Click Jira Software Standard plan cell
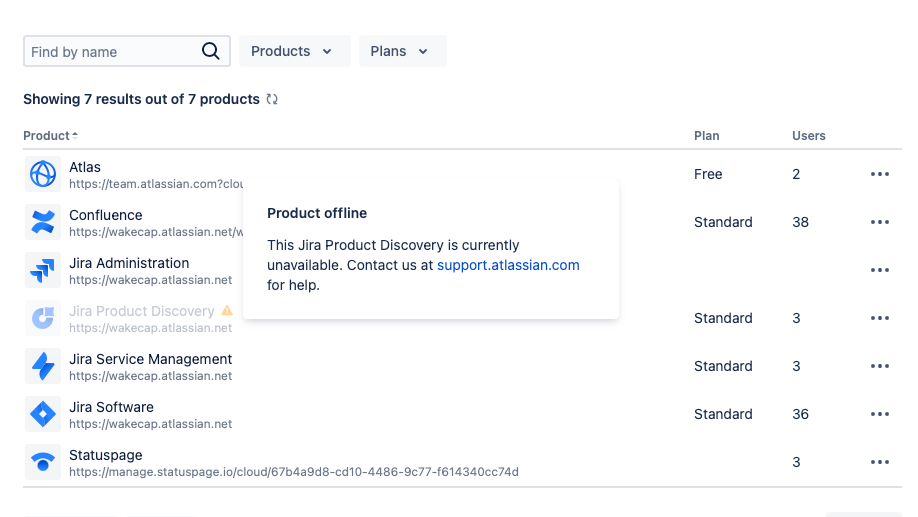918x517 pixels. point(723,414)
